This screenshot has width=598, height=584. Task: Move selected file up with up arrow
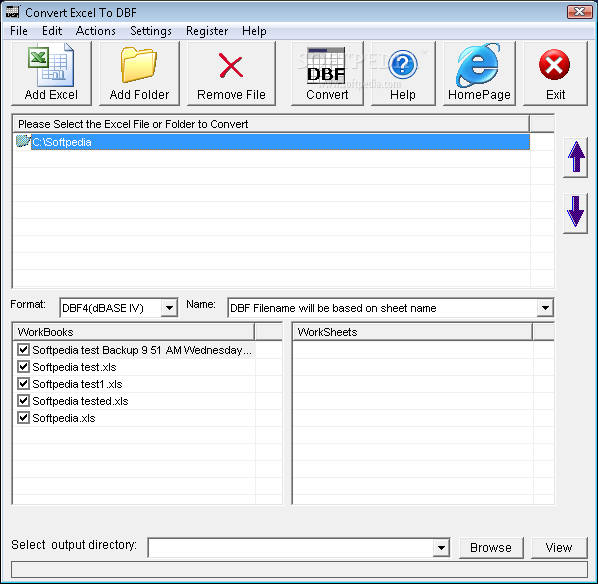575,157
